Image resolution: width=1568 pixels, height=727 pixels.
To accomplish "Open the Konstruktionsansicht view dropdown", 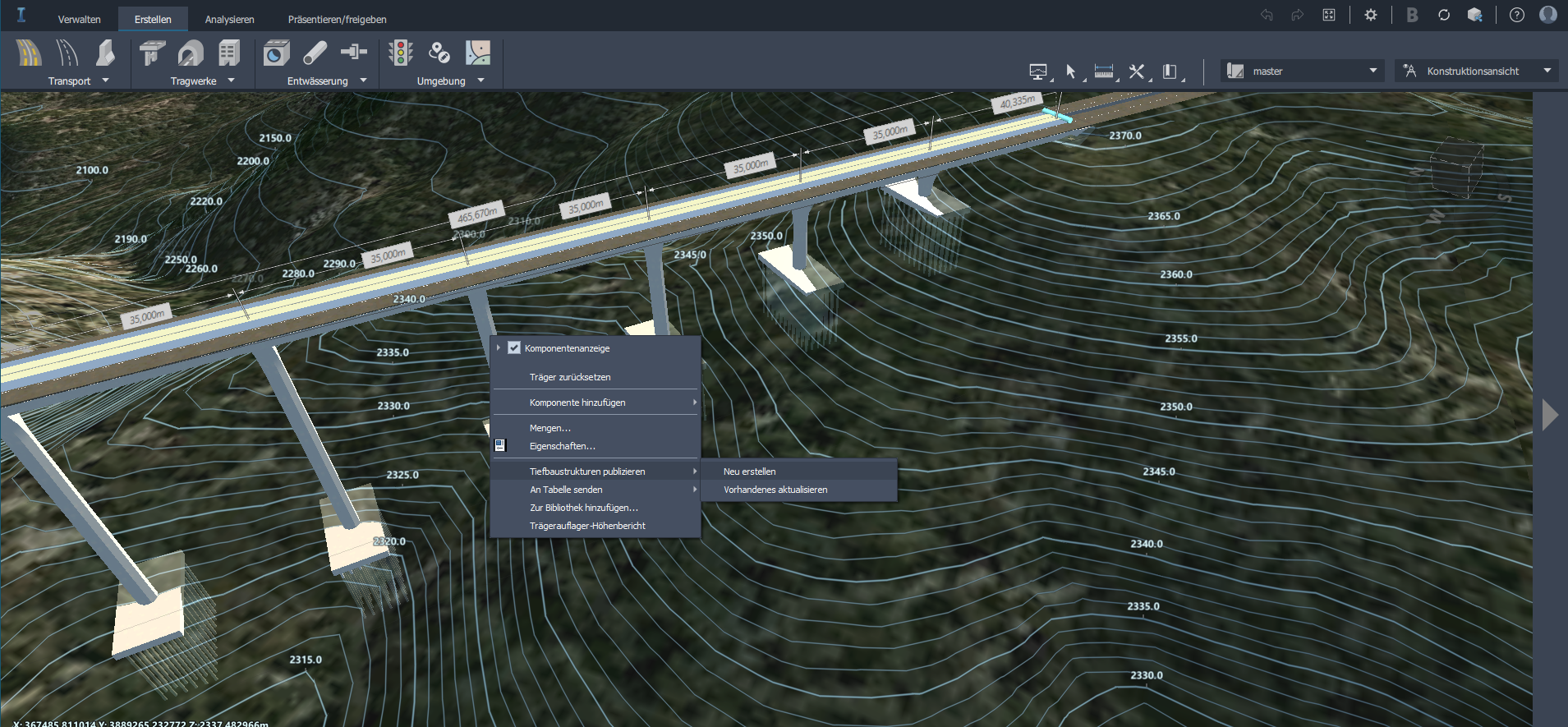I will (x=1476, y=71).
